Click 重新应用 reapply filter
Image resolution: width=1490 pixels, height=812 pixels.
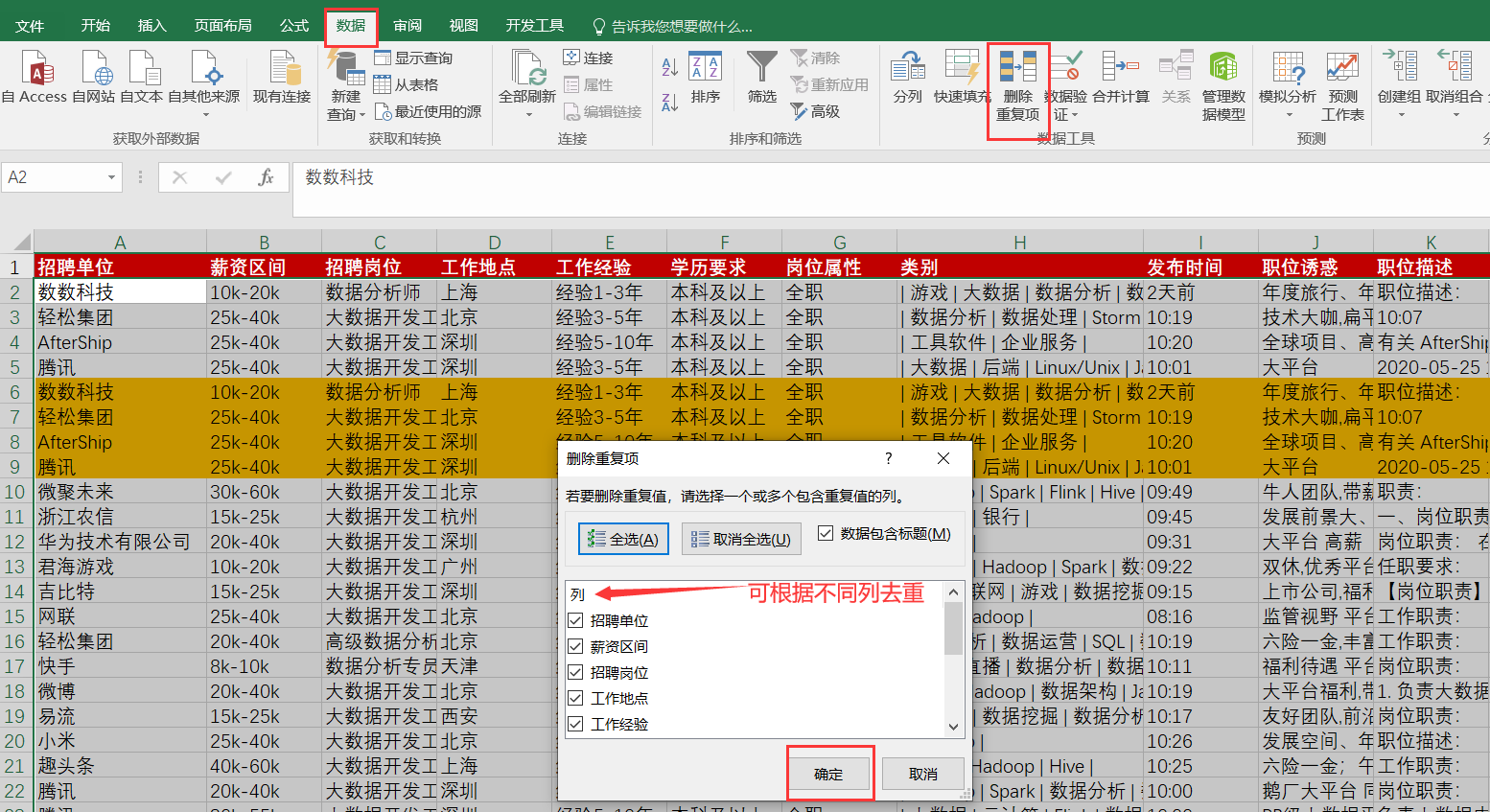tap(829, 84)
